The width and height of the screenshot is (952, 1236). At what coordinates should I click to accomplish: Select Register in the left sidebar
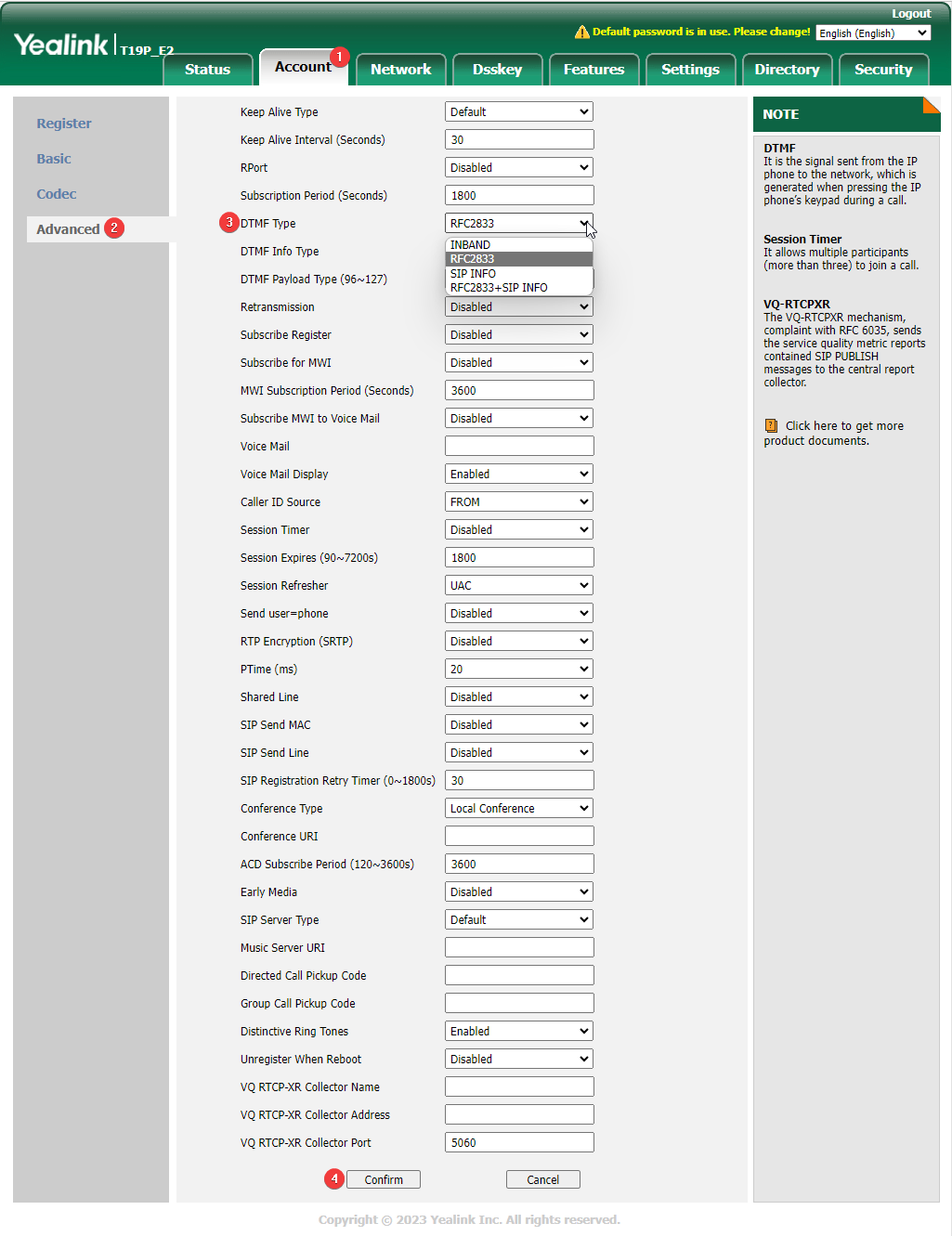(64, 124)
